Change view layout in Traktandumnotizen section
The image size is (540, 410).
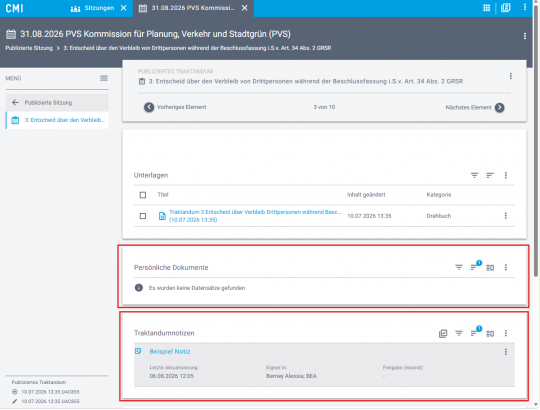pyautogui.click(x=490, y=333)
